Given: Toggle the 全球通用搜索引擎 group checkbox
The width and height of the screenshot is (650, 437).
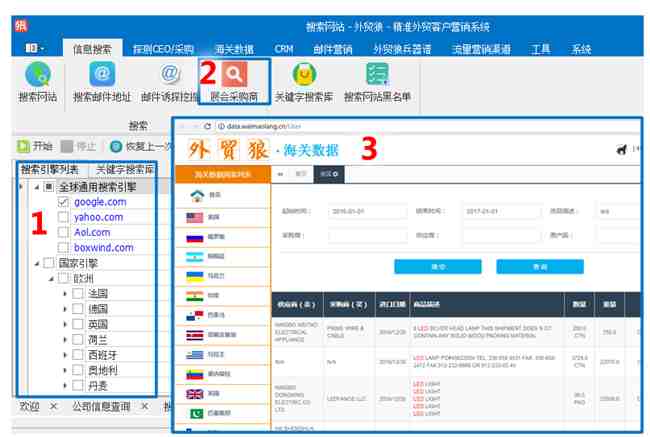Looking at the screenshot, I should [49, 187].
